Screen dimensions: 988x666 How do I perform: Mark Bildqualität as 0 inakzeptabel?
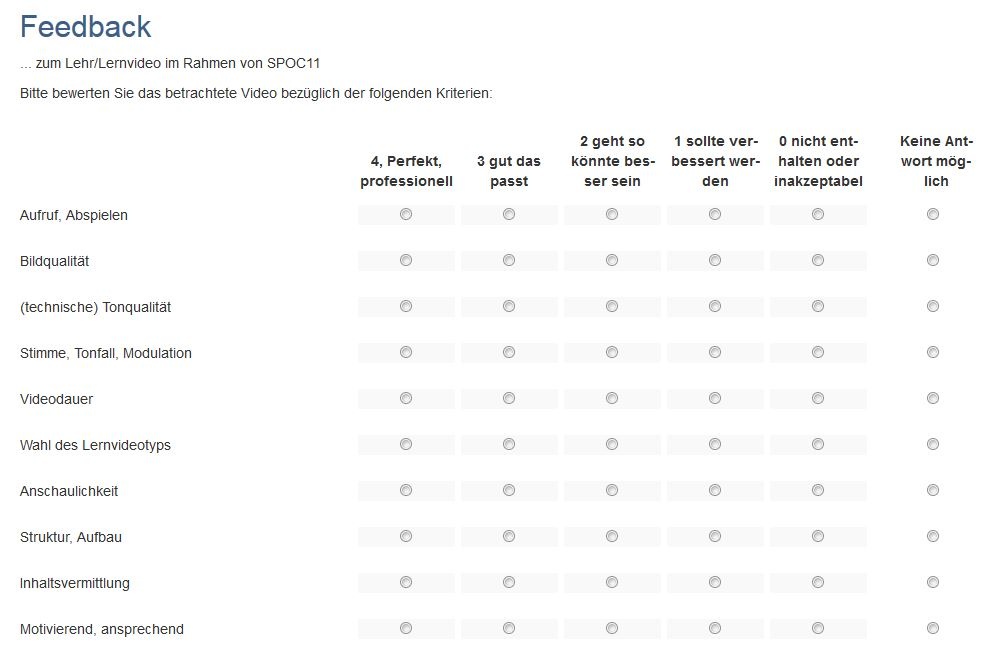818,260
